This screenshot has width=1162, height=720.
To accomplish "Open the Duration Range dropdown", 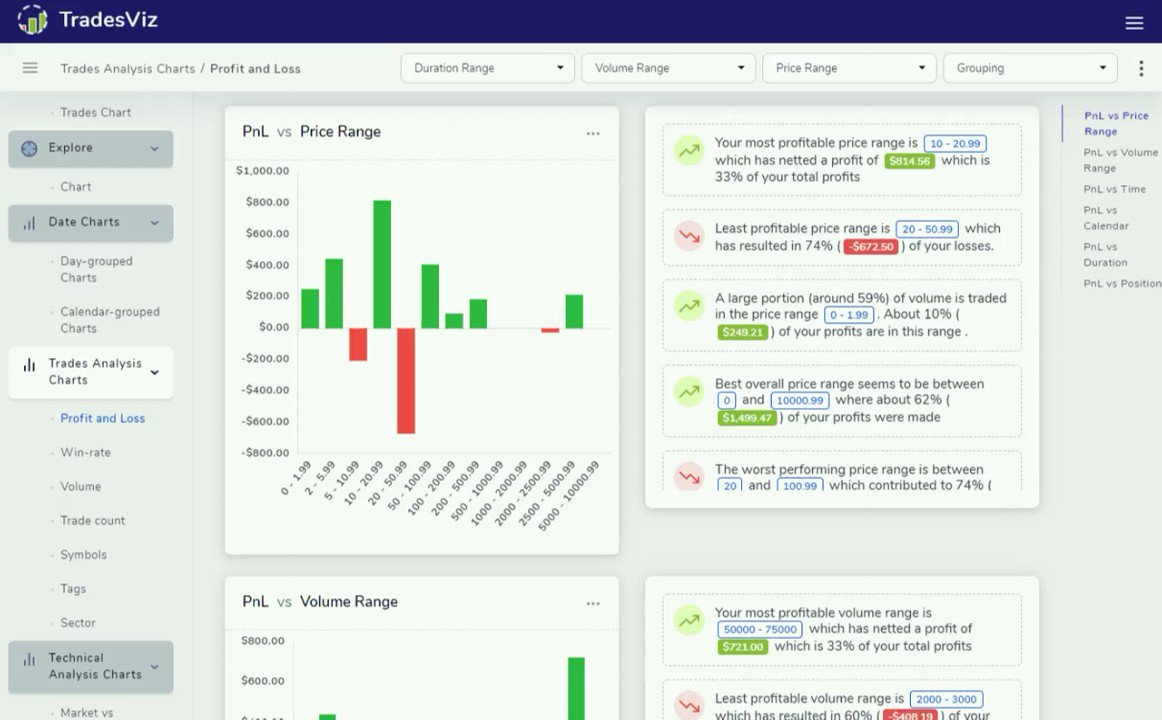I will coord(488,68).
